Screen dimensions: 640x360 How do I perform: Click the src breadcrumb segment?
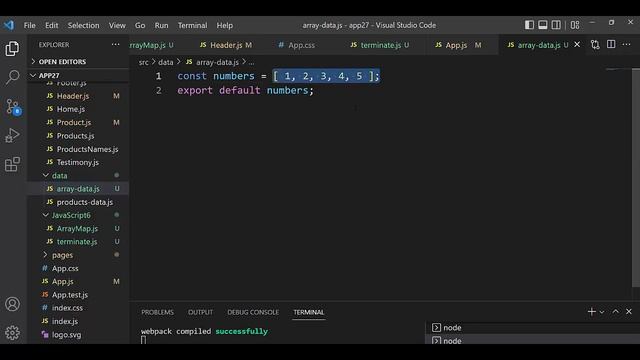pos(143,62)
